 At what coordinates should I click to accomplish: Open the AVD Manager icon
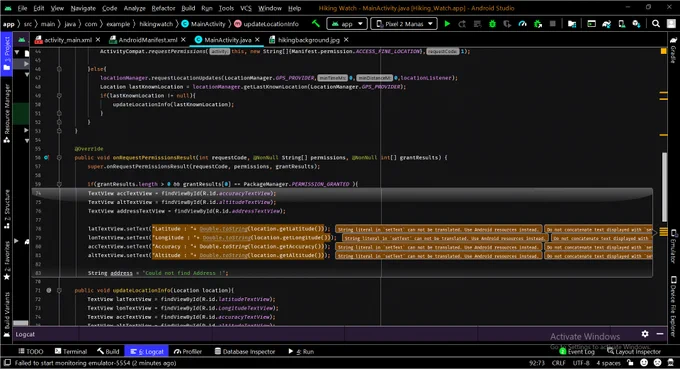[621, 24]
